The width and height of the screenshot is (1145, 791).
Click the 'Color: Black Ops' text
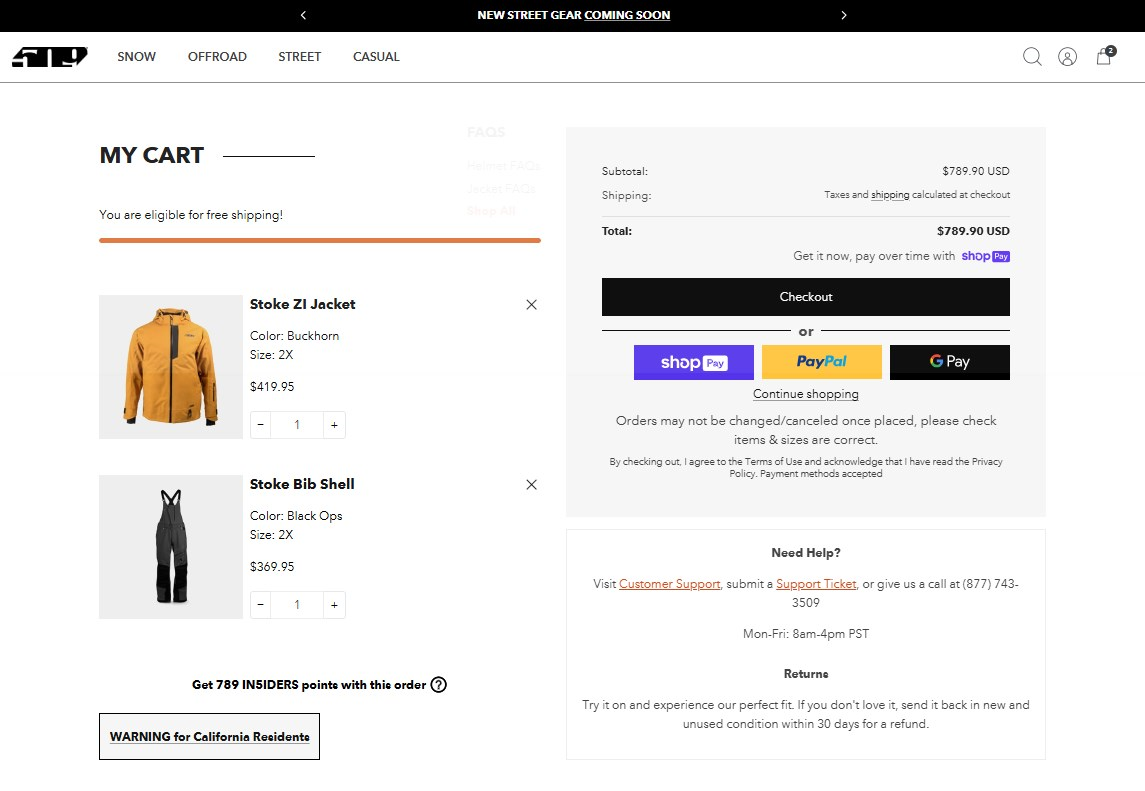[296, 516]
